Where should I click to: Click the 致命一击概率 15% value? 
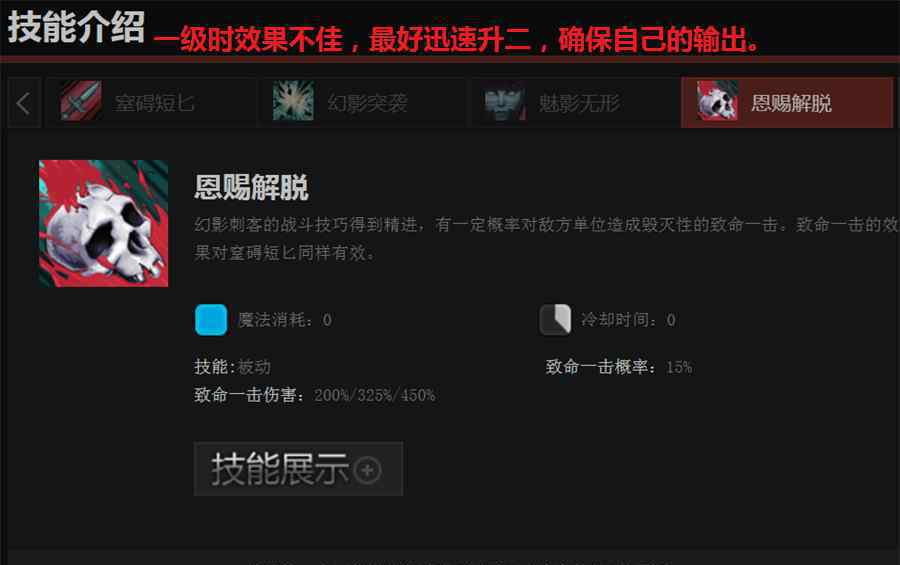pos(679,367)
